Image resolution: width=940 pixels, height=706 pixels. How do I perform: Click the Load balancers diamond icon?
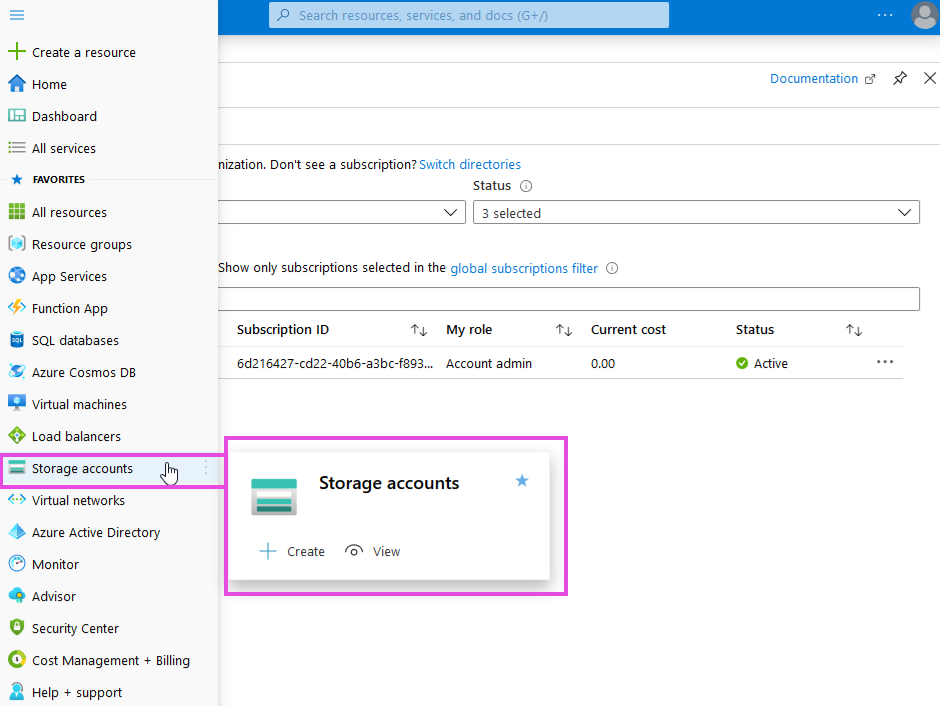[17, 436]
